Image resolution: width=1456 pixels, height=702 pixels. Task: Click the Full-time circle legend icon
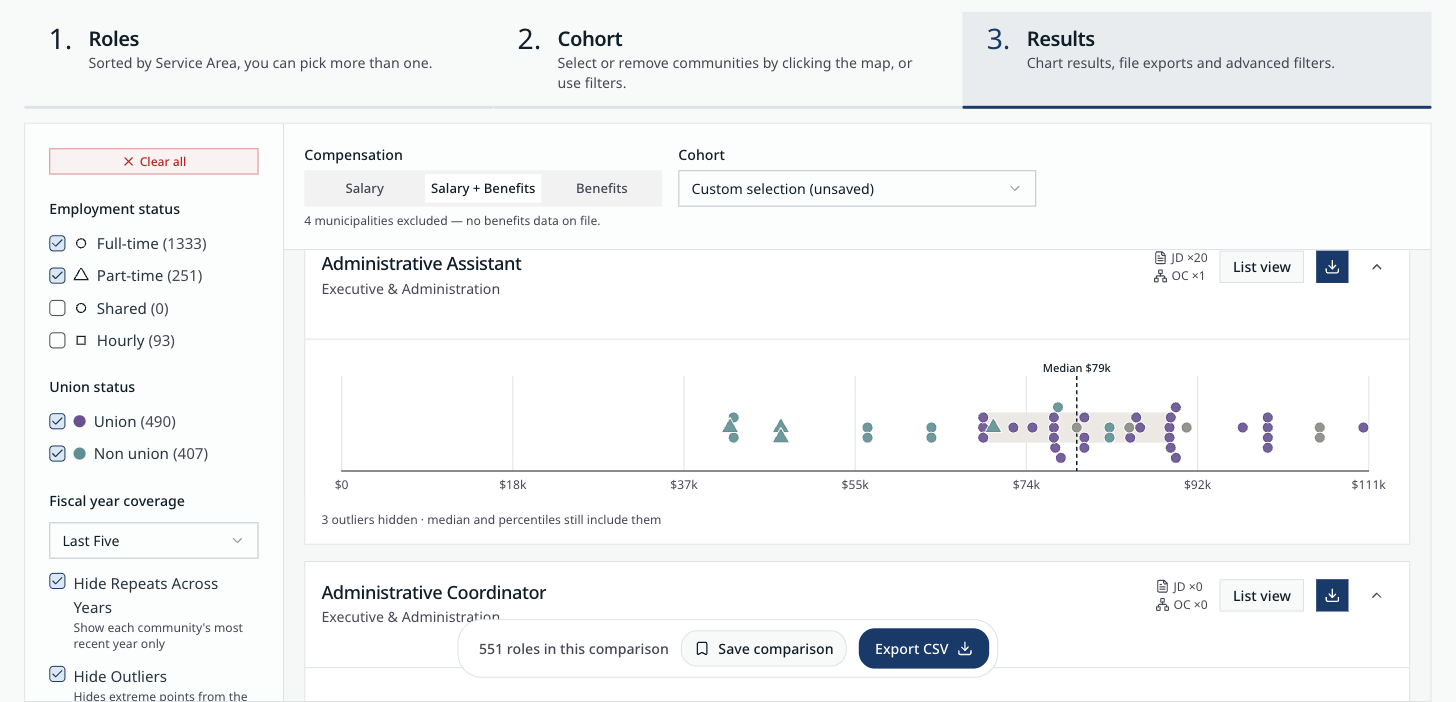pyautogui.click(x=82, y=243)
